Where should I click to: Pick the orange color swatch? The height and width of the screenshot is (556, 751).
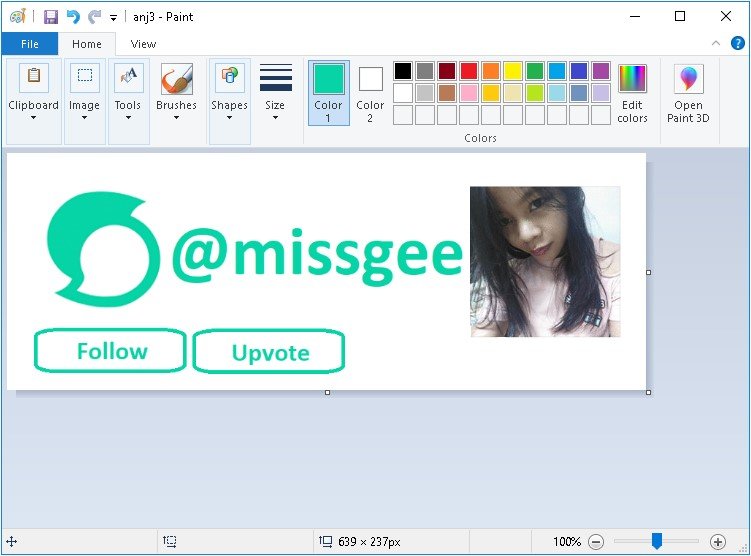491,71
